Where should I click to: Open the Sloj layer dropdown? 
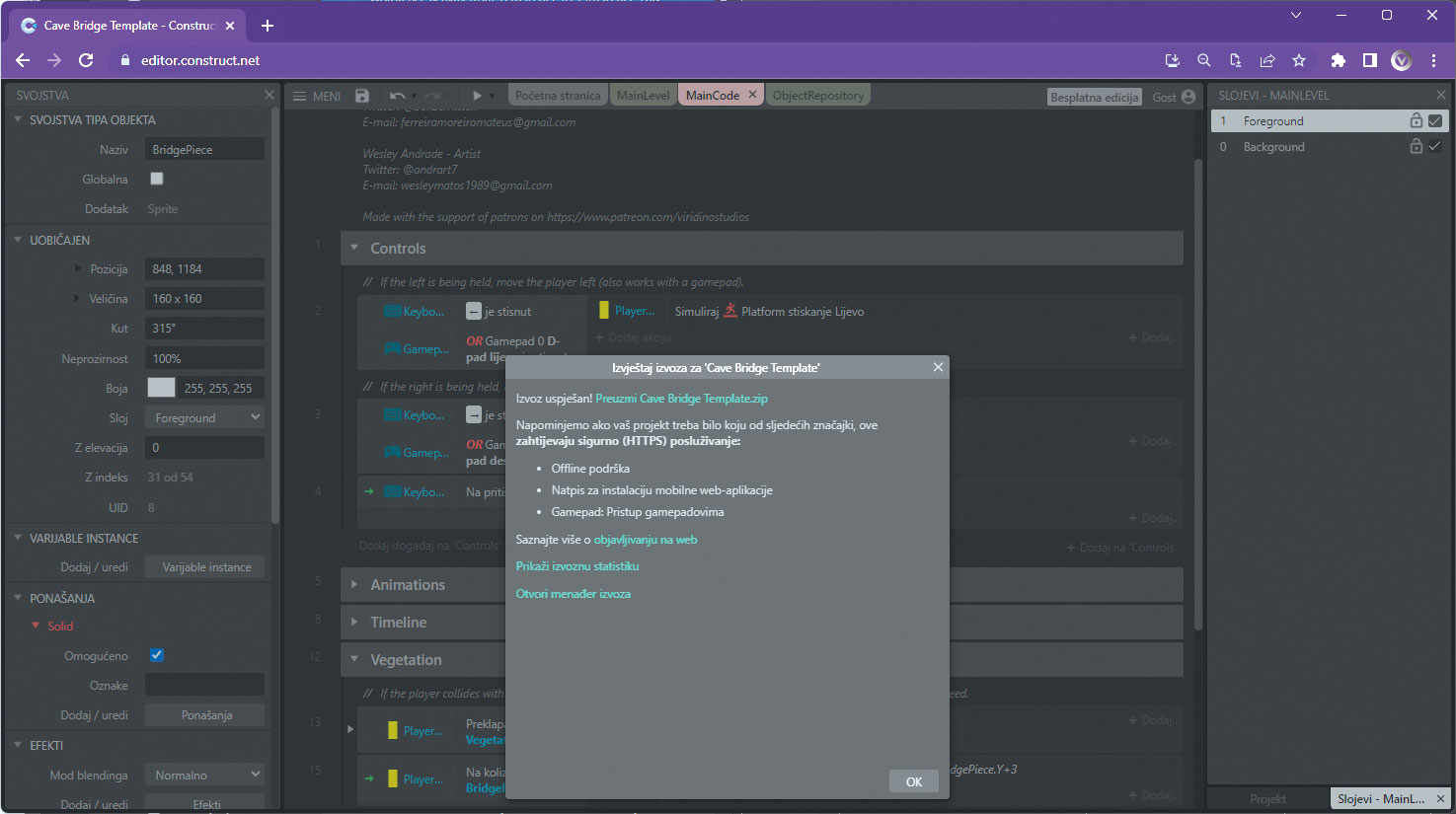point(205,417)
